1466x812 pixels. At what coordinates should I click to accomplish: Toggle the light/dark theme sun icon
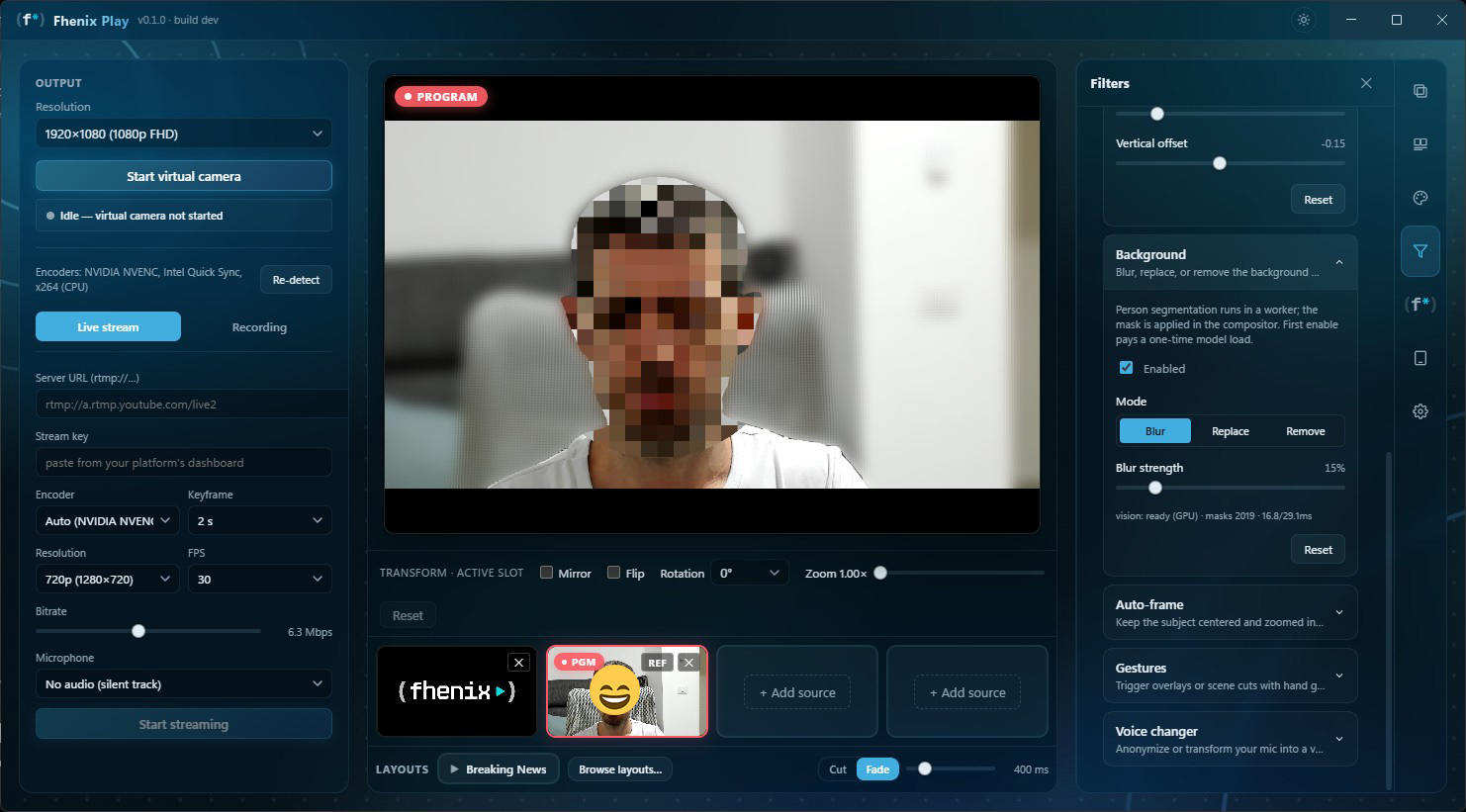tap(1304, 20)
